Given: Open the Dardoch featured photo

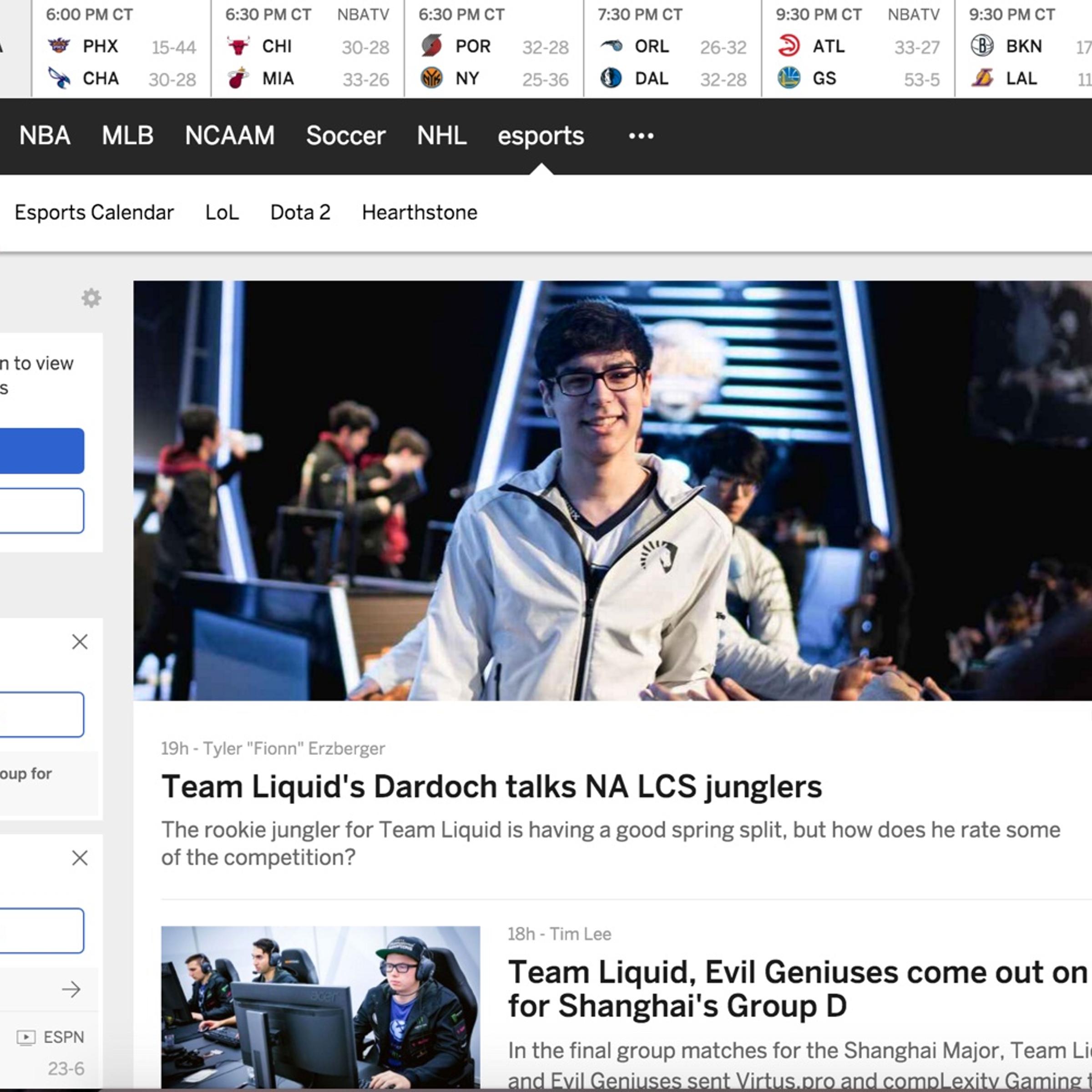Looking at the screenshot, I should click(x=613, y=490).
